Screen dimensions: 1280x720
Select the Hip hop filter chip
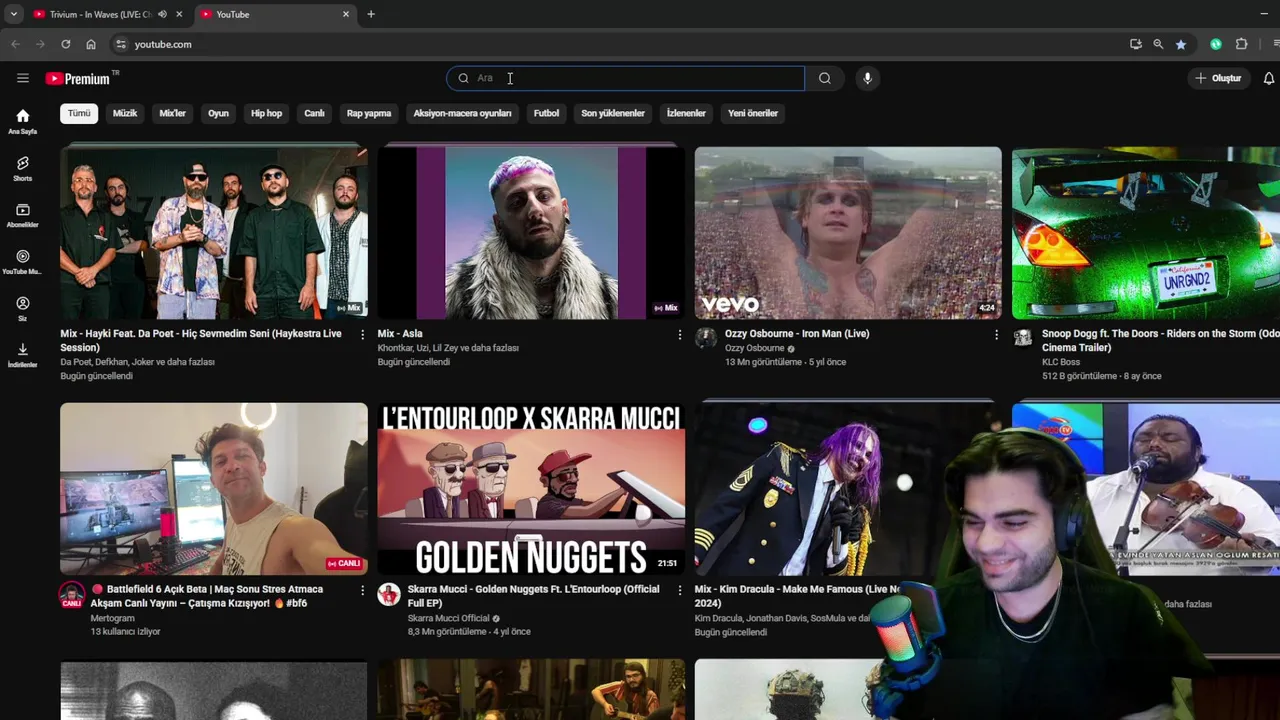(x=266, y=113)
